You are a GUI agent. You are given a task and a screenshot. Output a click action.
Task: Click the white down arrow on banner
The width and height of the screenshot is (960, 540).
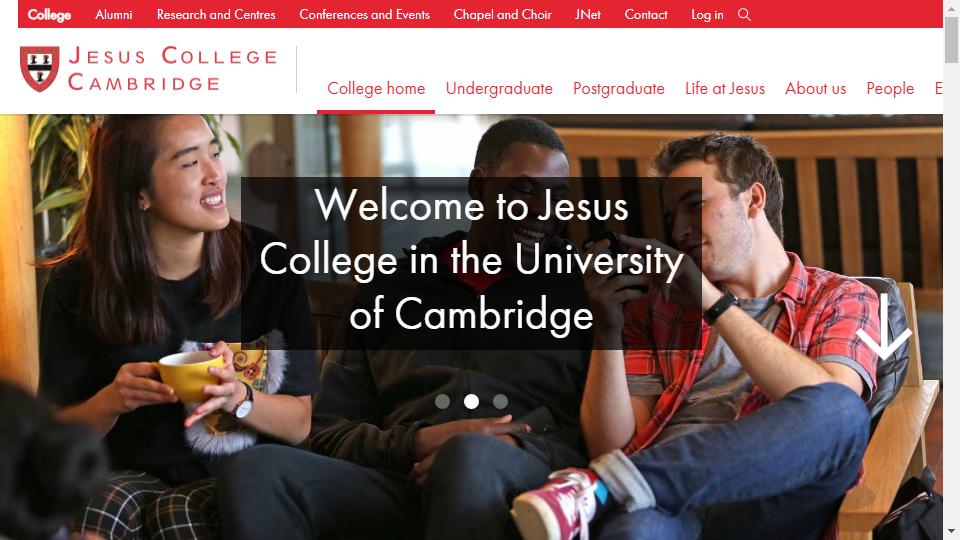click(883, 327)
